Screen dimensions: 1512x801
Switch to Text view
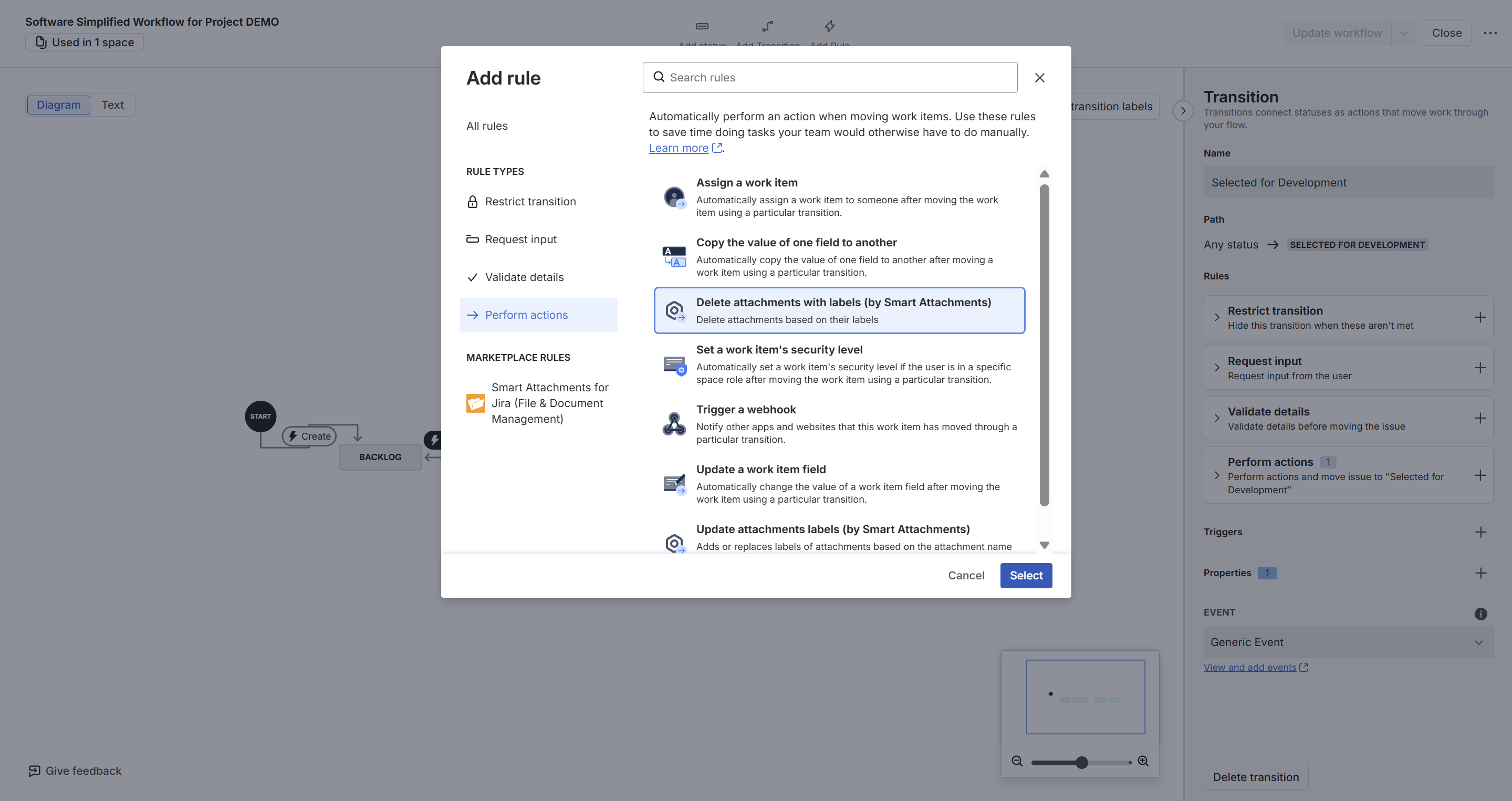pos(112,105)
